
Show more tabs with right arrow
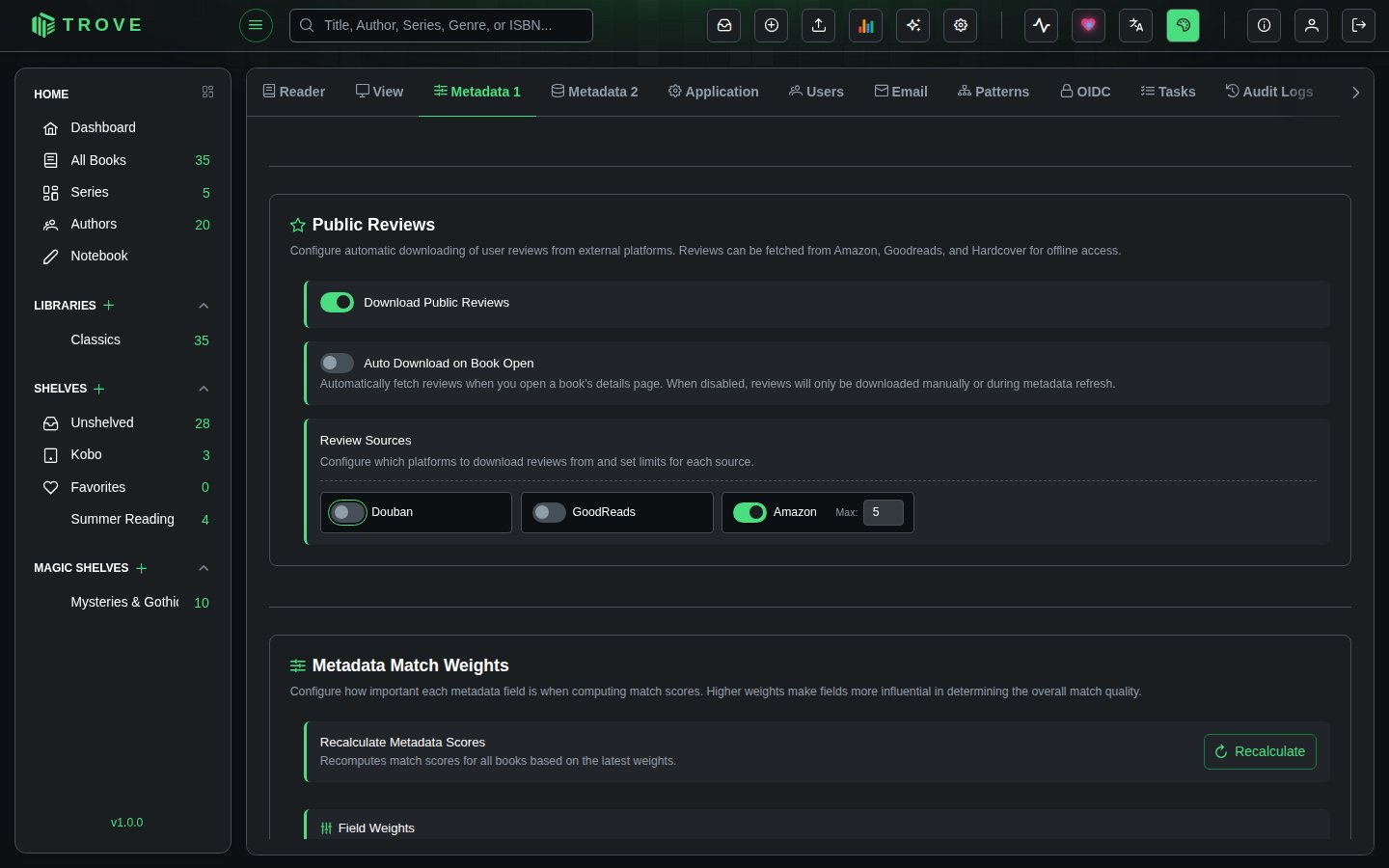click(1355, 93)
